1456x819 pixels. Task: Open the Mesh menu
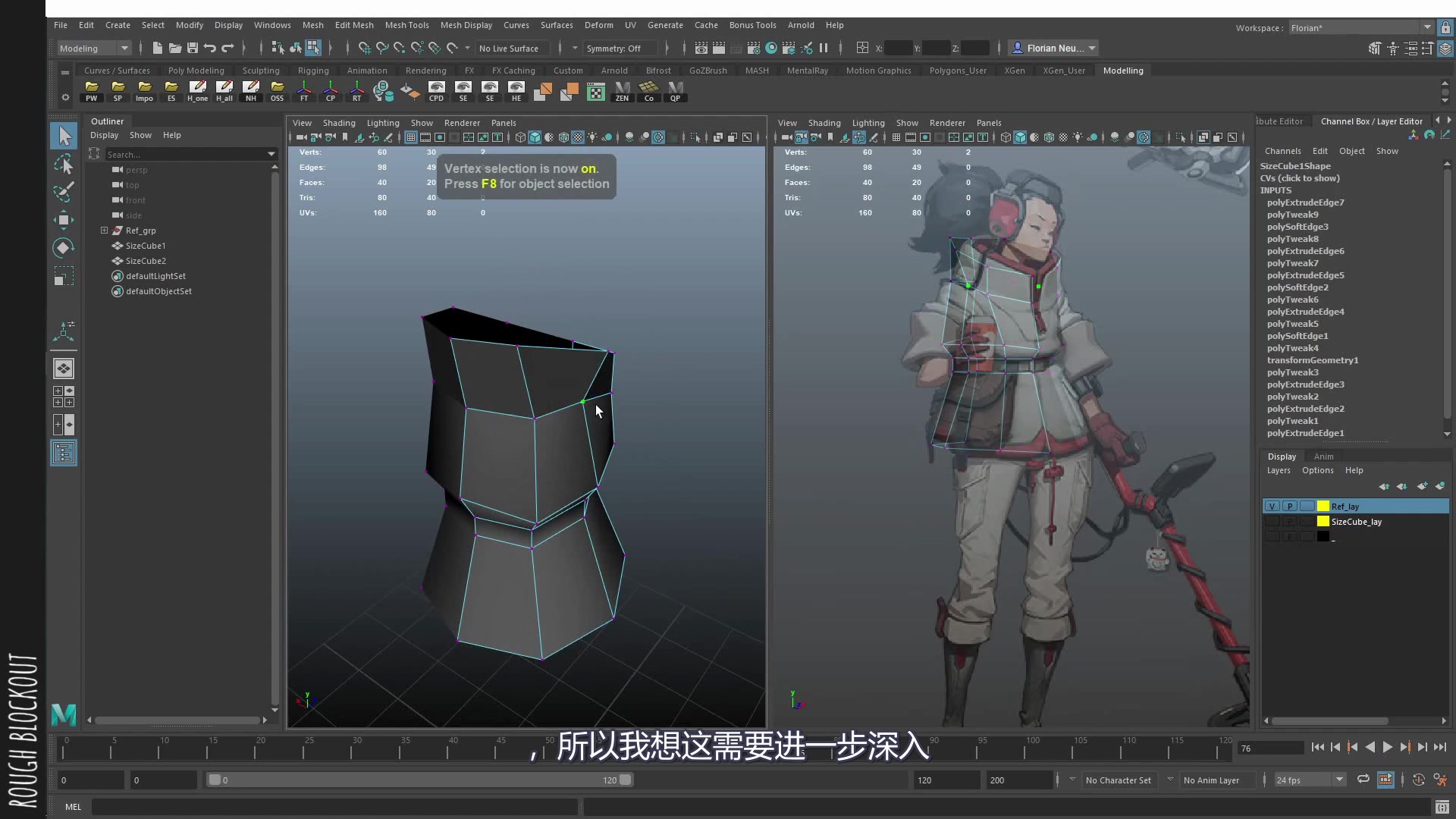[313, 25]
